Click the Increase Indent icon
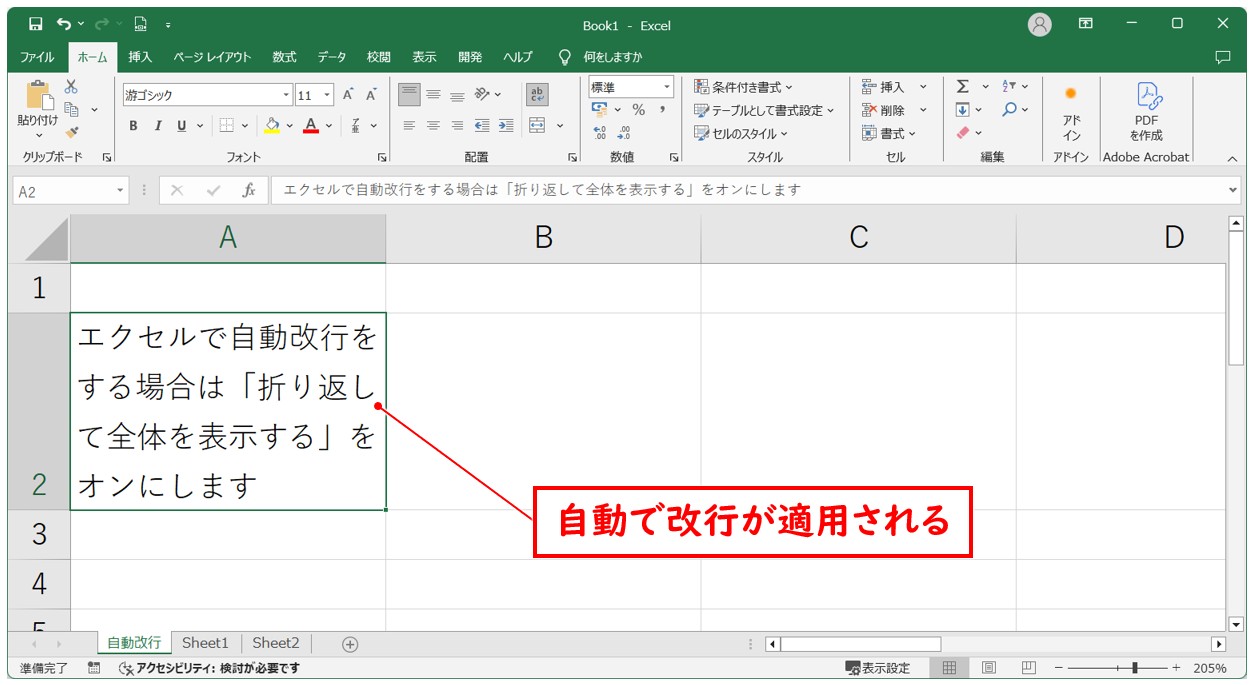The image size is (1255, 685). tap(506, 126)
